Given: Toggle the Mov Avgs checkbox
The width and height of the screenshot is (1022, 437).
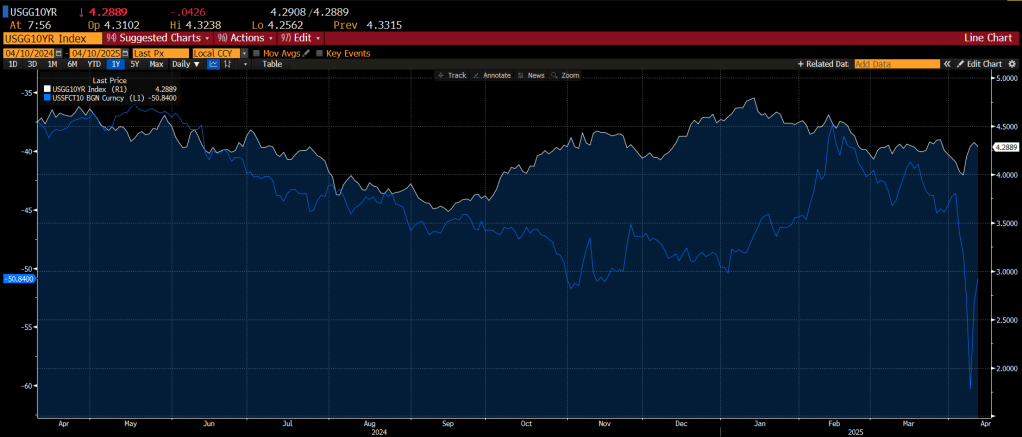Looking at the screenshot, I should 256,53.
